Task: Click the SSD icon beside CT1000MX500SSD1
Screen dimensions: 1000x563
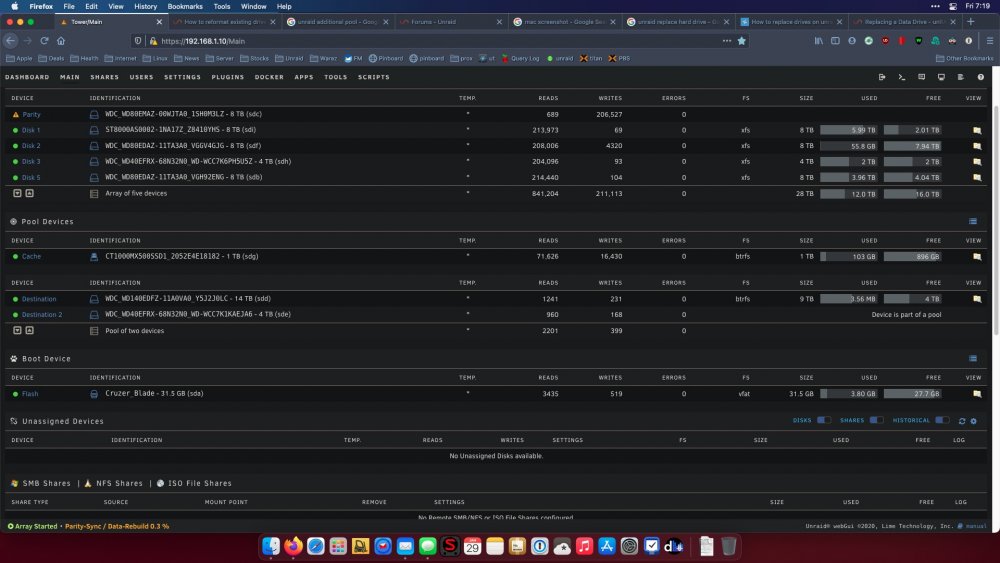Action: (x=94, y=257)
